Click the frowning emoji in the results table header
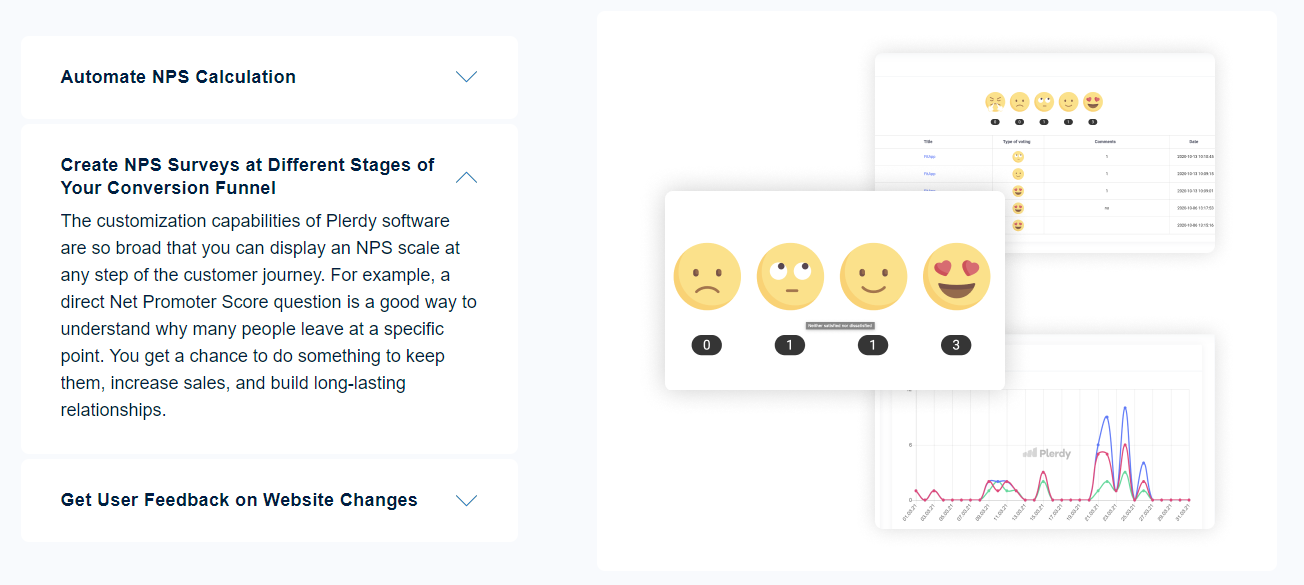The width and height of the screenshot is (1304, 585). pyautogui.click(x=1017, y=100)
